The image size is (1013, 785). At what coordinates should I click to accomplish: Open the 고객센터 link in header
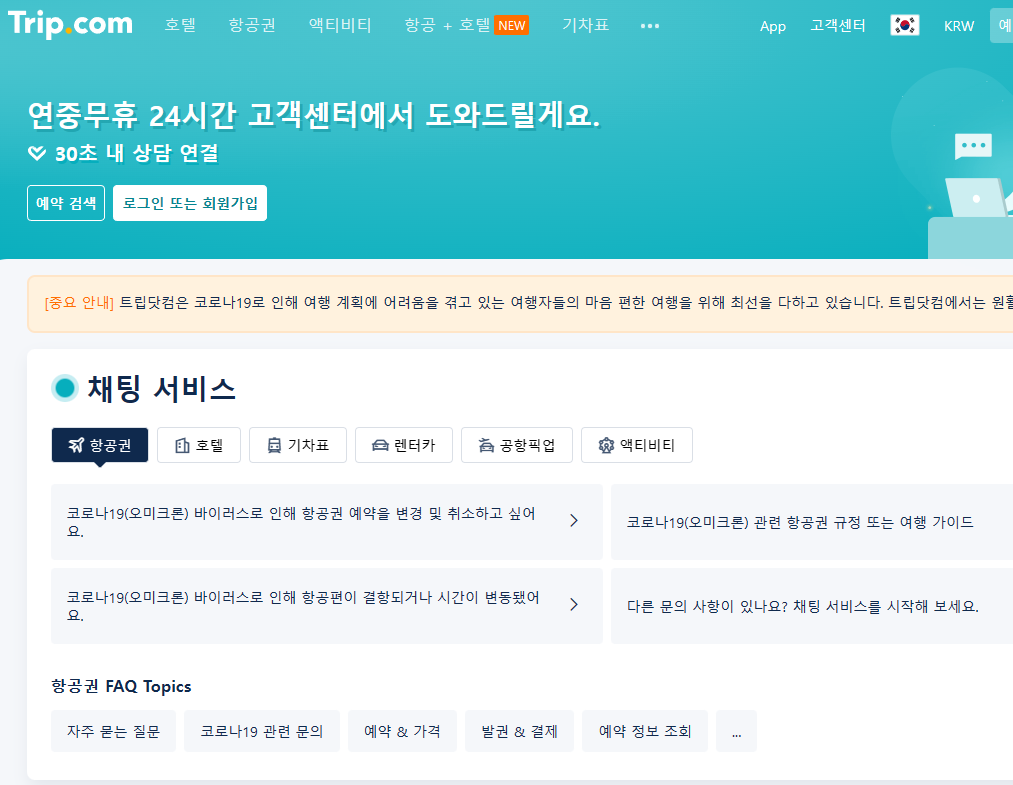click(x=838, y=26)
